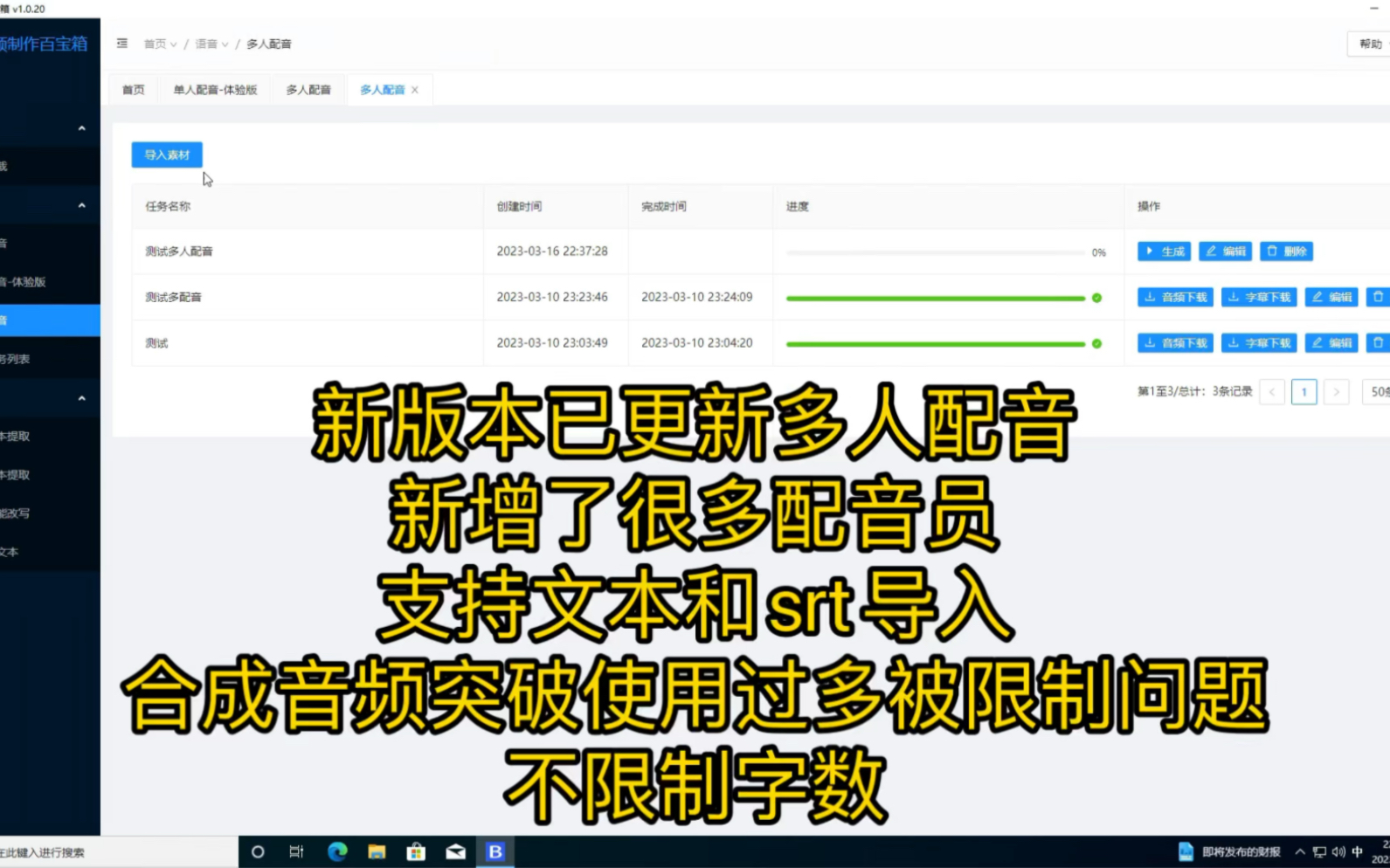Click the completion time 2023-03-10 23:04:20
The image size is (1390, 868).
tap(697, 343)
